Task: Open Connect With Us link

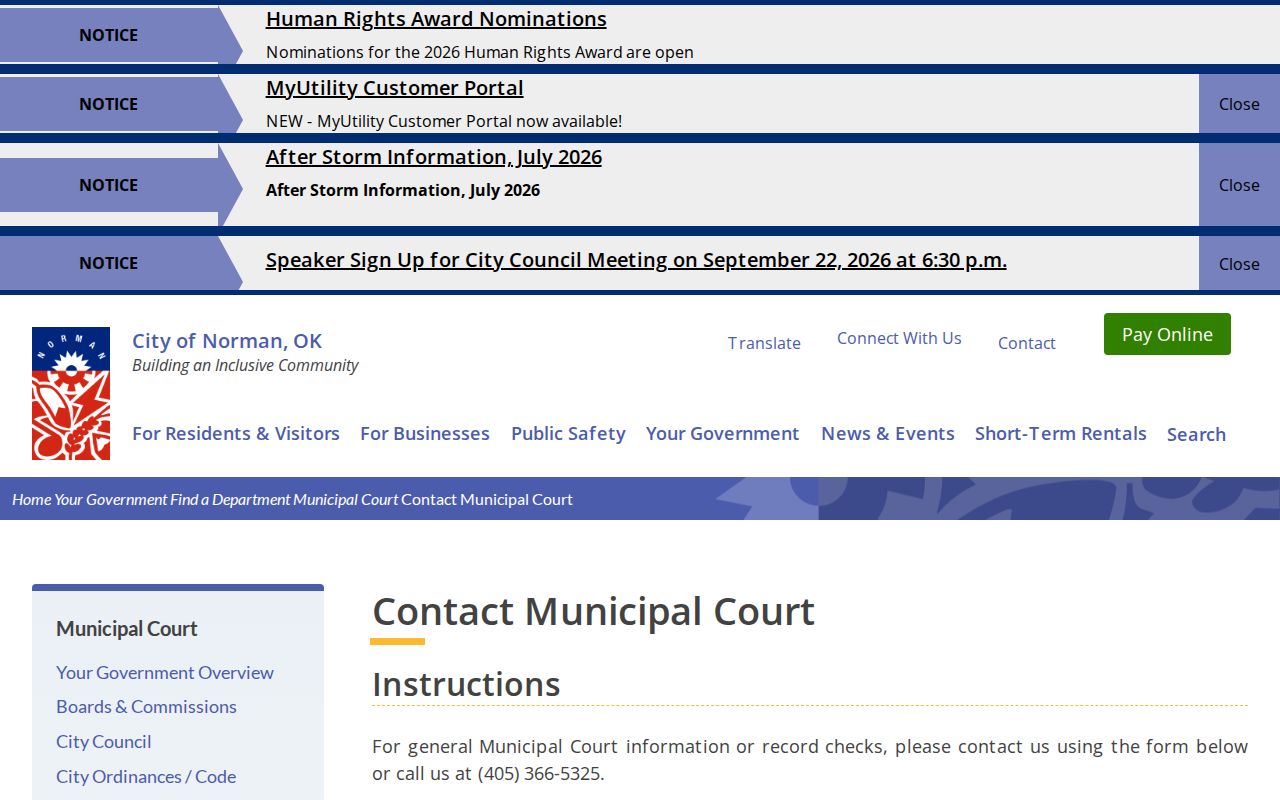Action: click(899, 338)
